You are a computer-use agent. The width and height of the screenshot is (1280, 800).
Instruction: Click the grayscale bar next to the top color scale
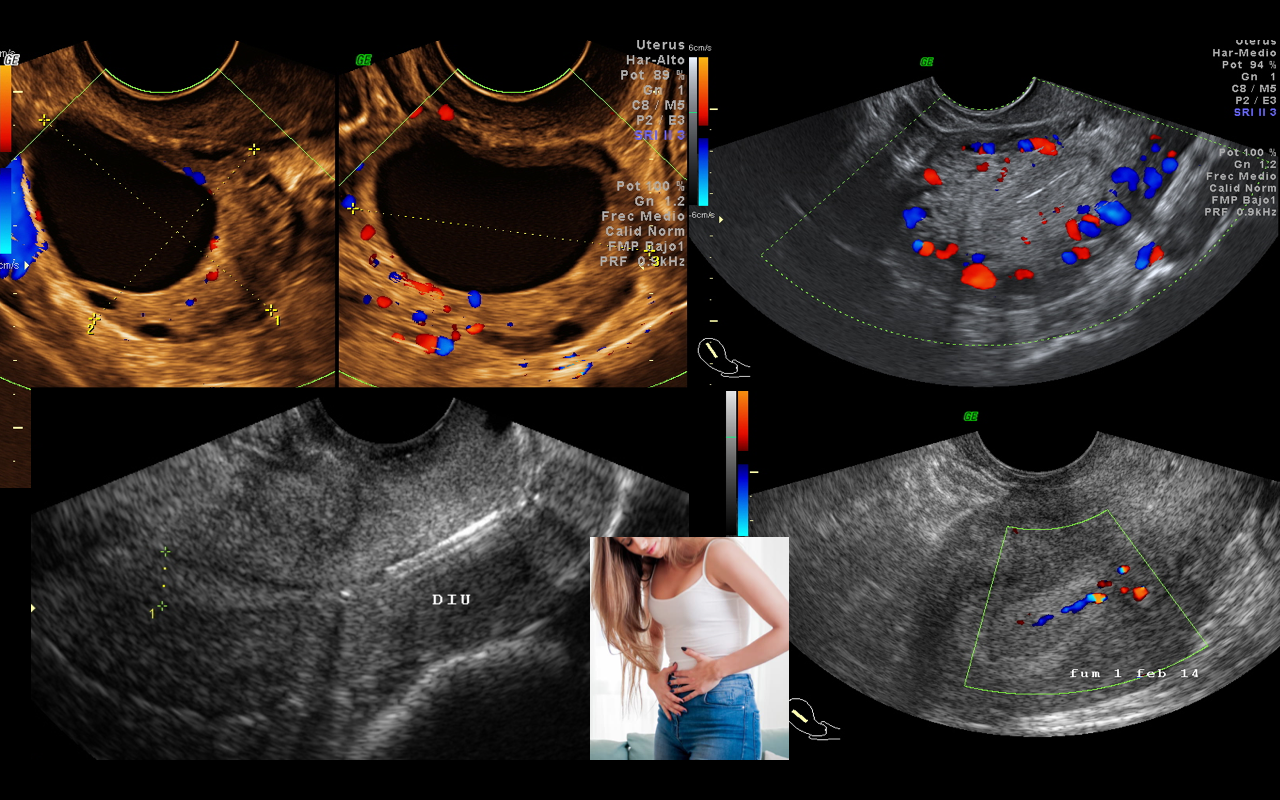click(692, 131)
